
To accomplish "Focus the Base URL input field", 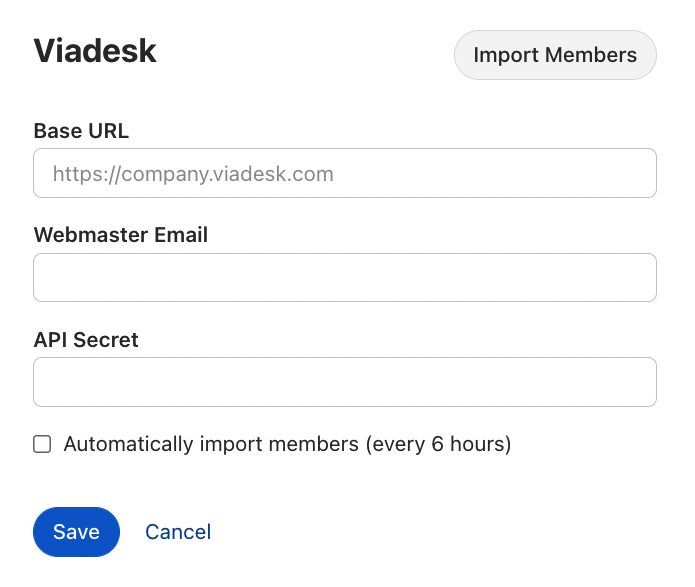I will pyautogui.click(x=345, y=173).
